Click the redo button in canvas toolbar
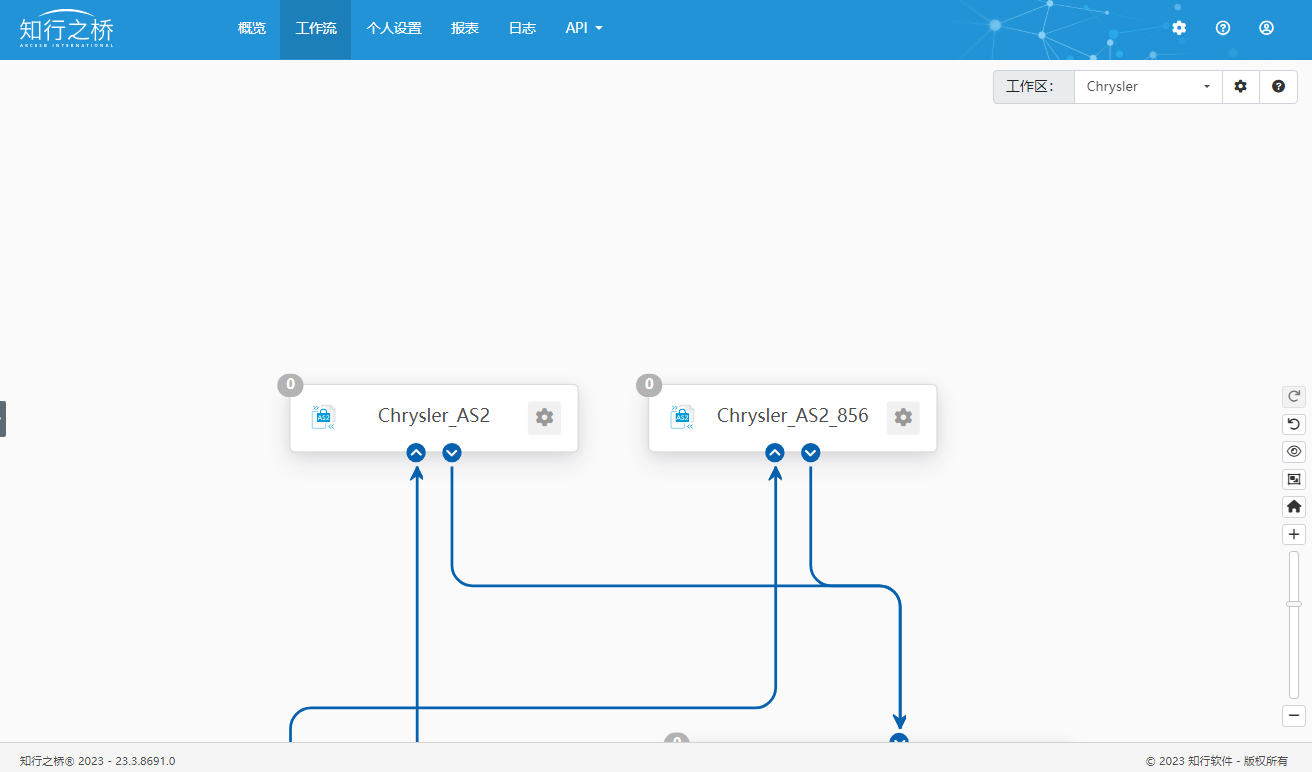This screenshot has width=1312, height=772. (1294, 396)
